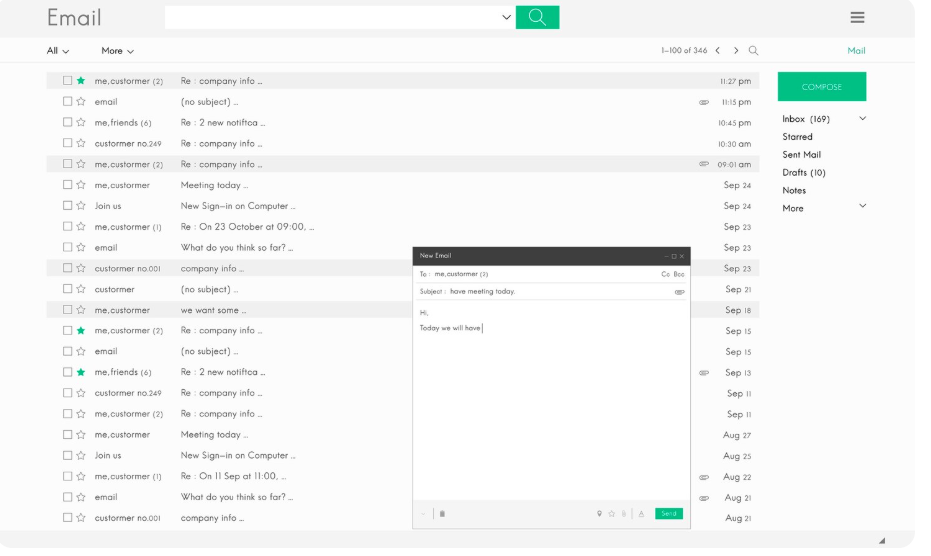
Task: Open the Sent Mail folder
Action: (801, 155)
